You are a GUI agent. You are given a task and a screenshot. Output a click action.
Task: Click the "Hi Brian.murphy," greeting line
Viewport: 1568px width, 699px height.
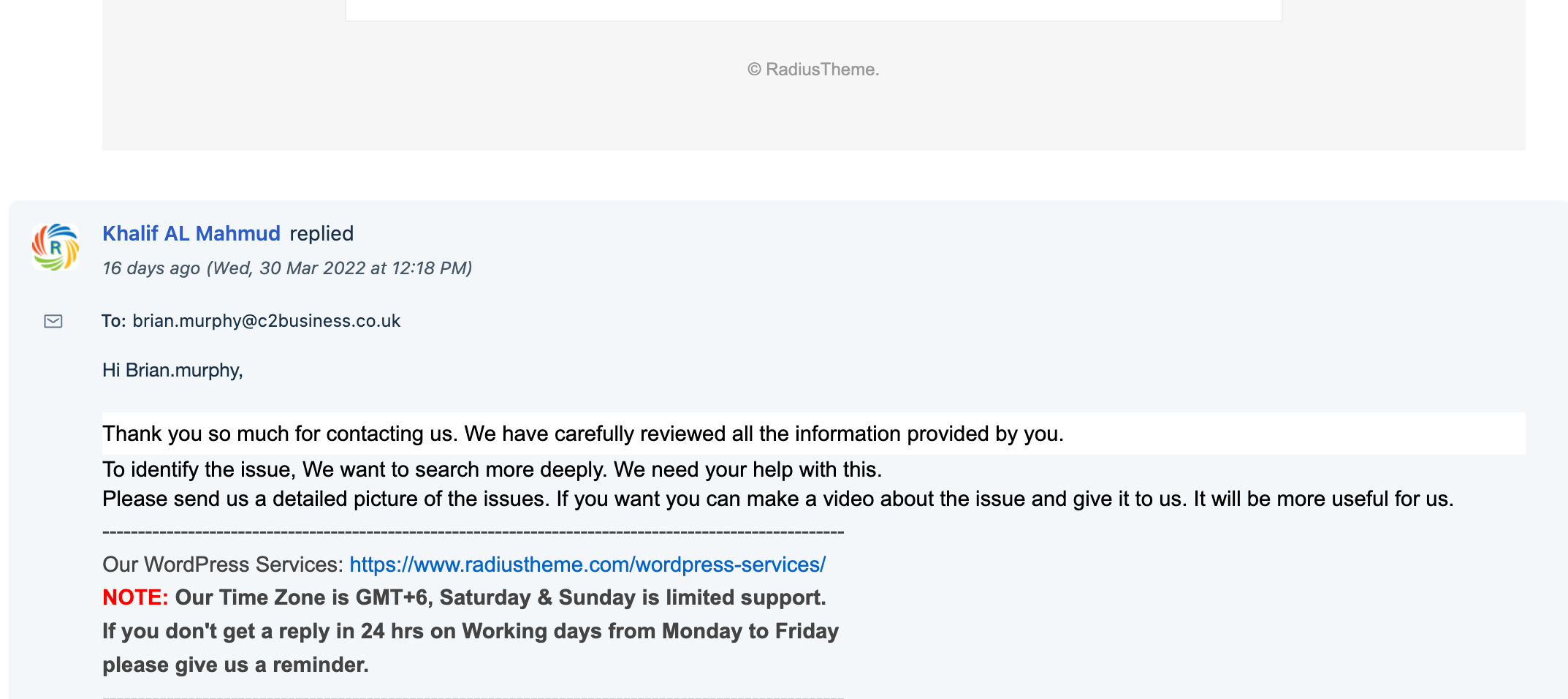172,370
